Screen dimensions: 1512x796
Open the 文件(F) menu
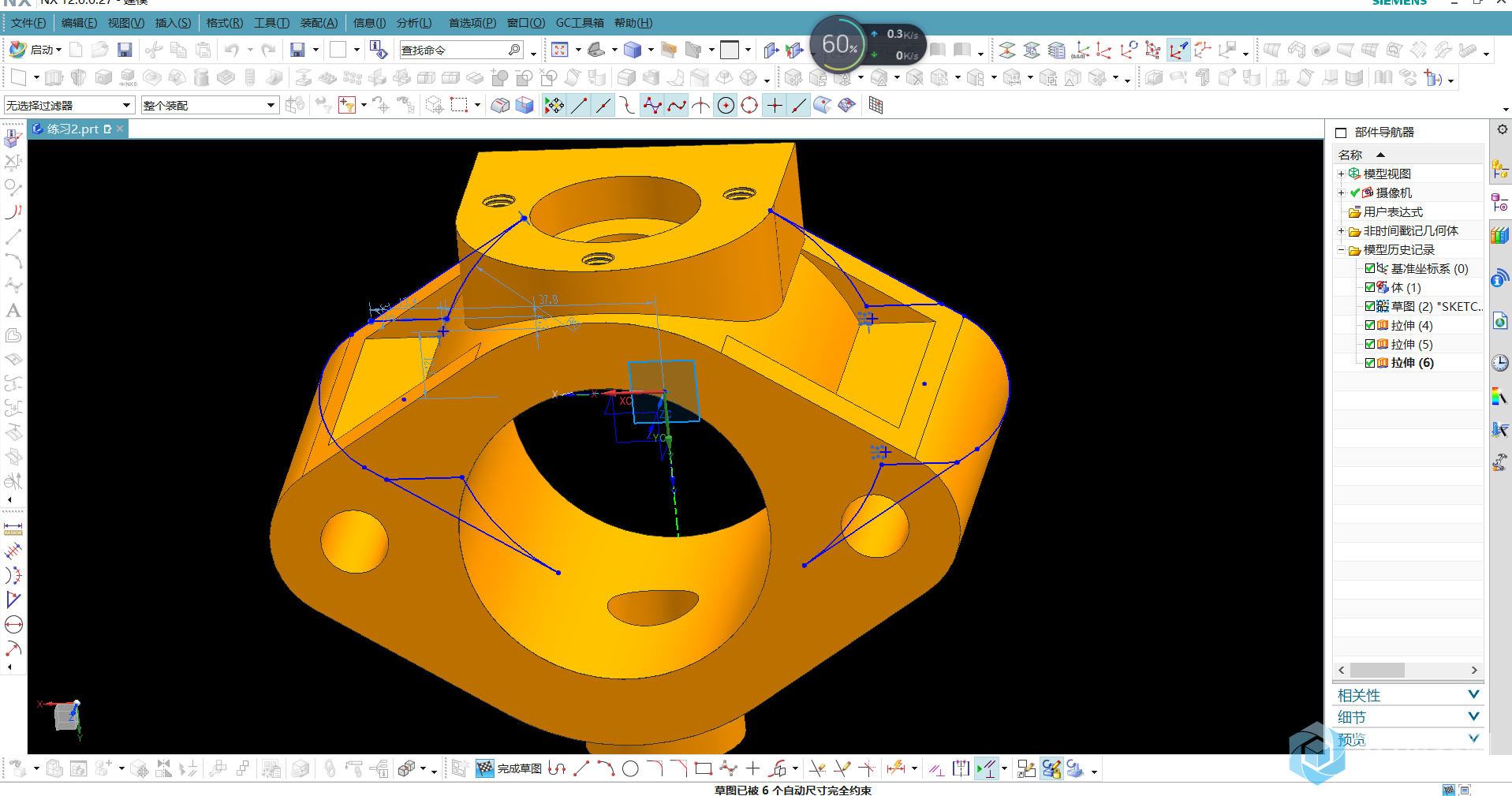click(x=28, y=23)
